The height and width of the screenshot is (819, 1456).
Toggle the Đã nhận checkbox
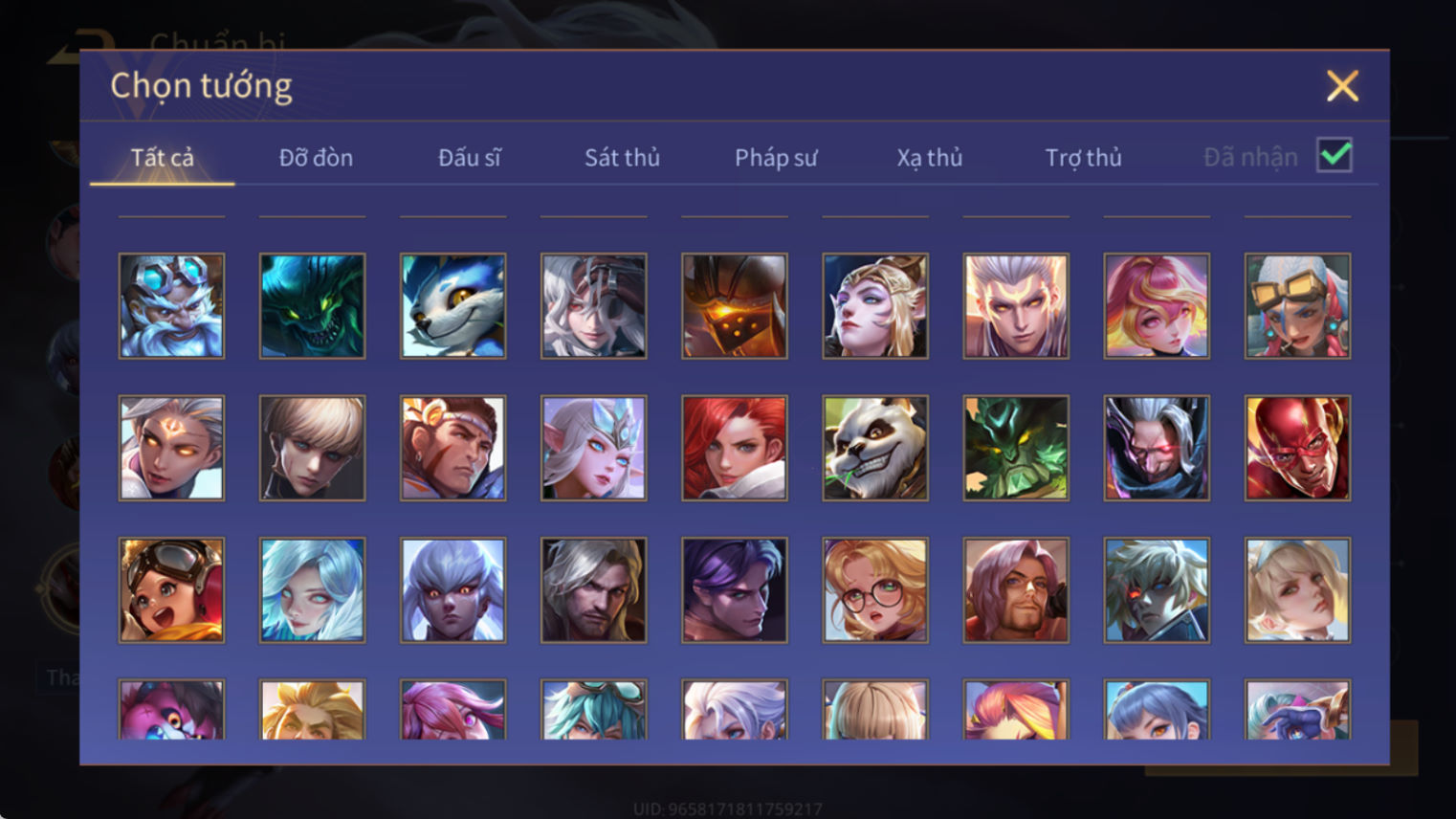(1335, 155)
